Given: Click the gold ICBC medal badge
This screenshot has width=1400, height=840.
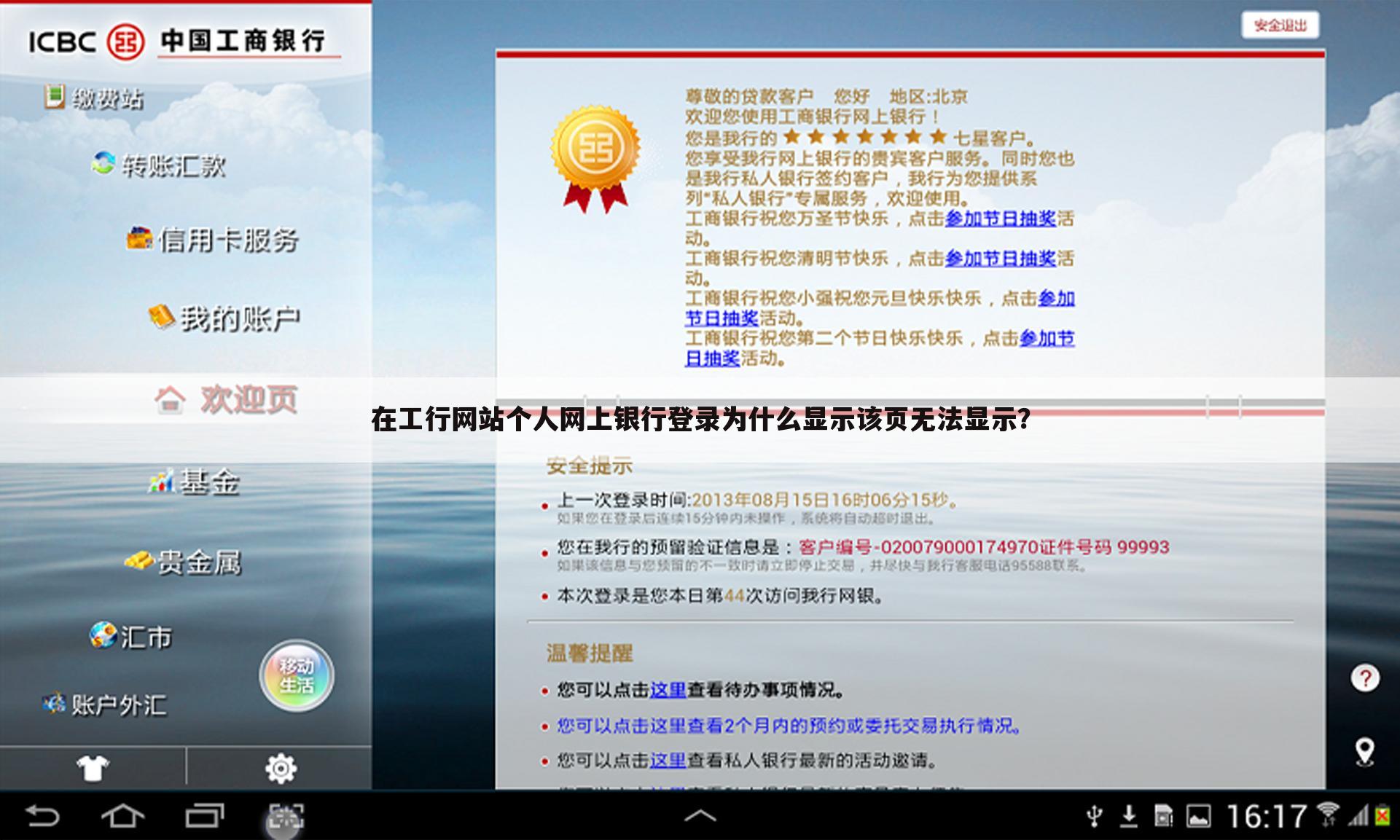Looking at the screenshot, I should click(x=595, y=159).
